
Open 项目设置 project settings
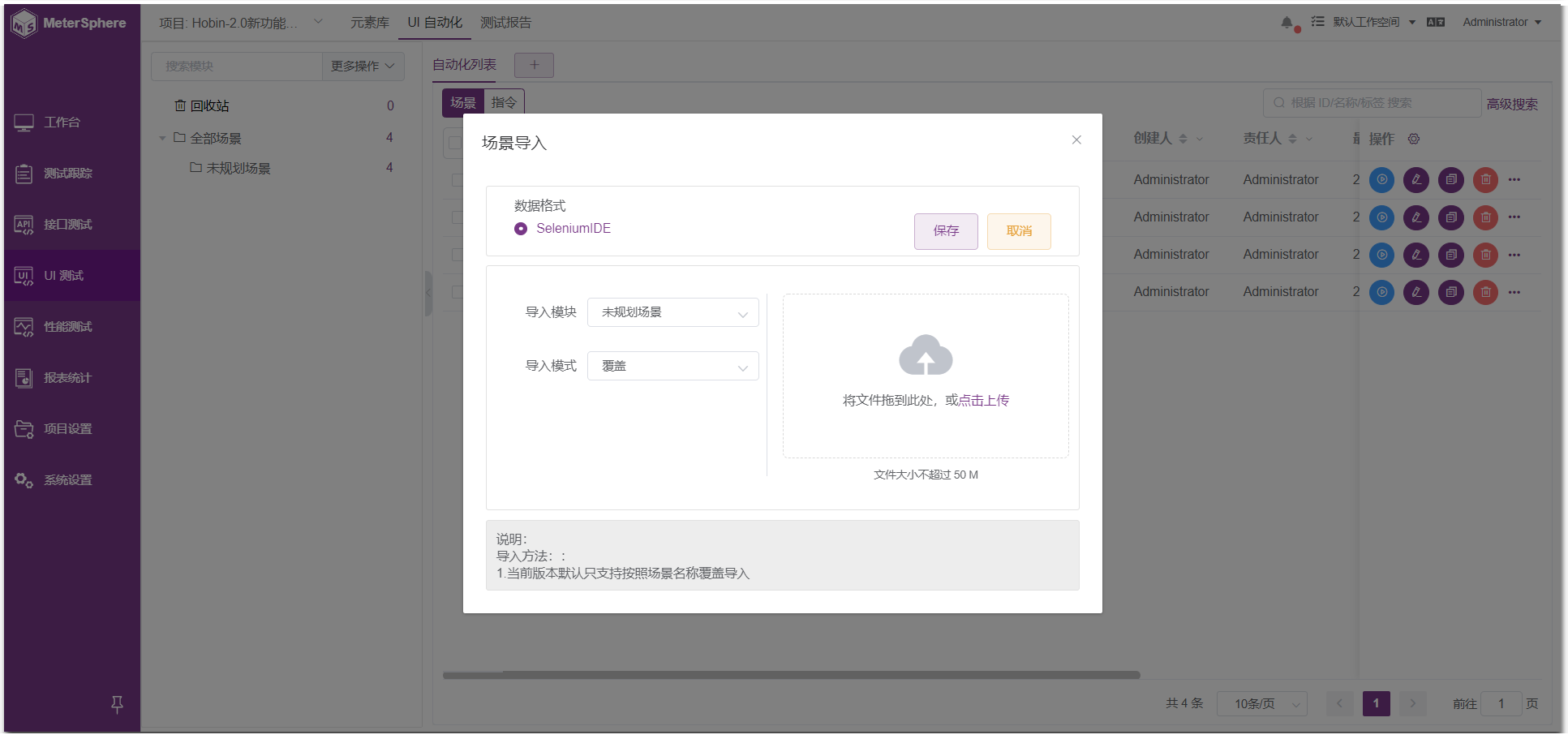(x=71, y=429)
